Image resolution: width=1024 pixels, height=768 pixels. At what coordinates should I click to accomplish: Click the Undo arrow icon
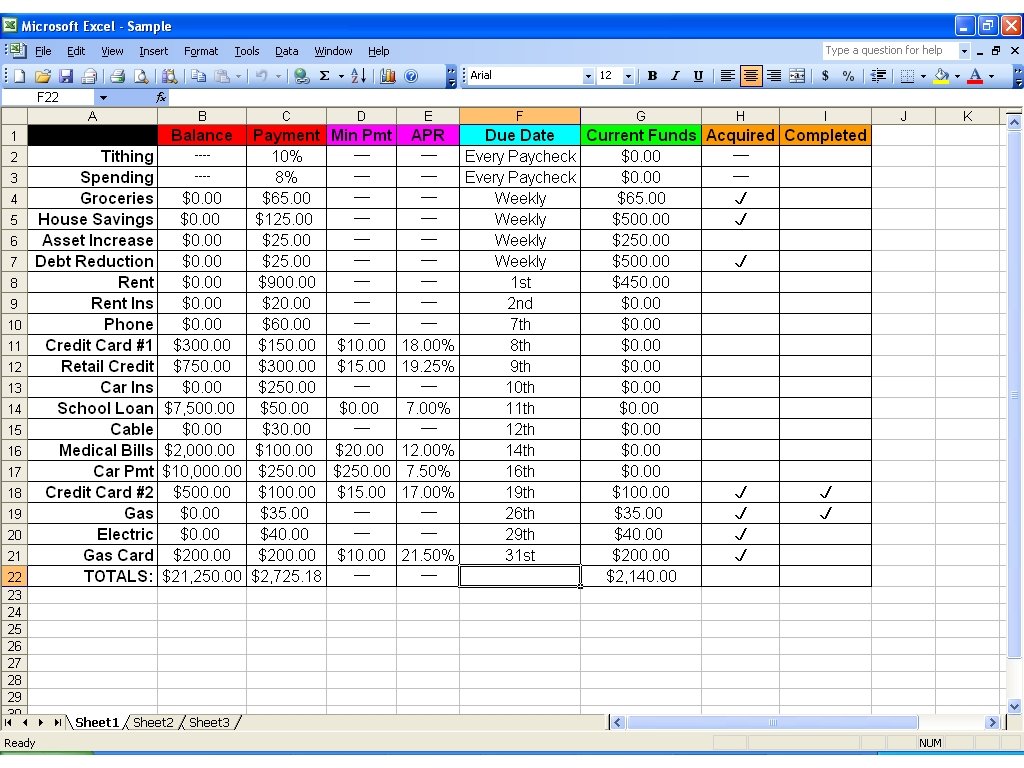coord(261,76)
